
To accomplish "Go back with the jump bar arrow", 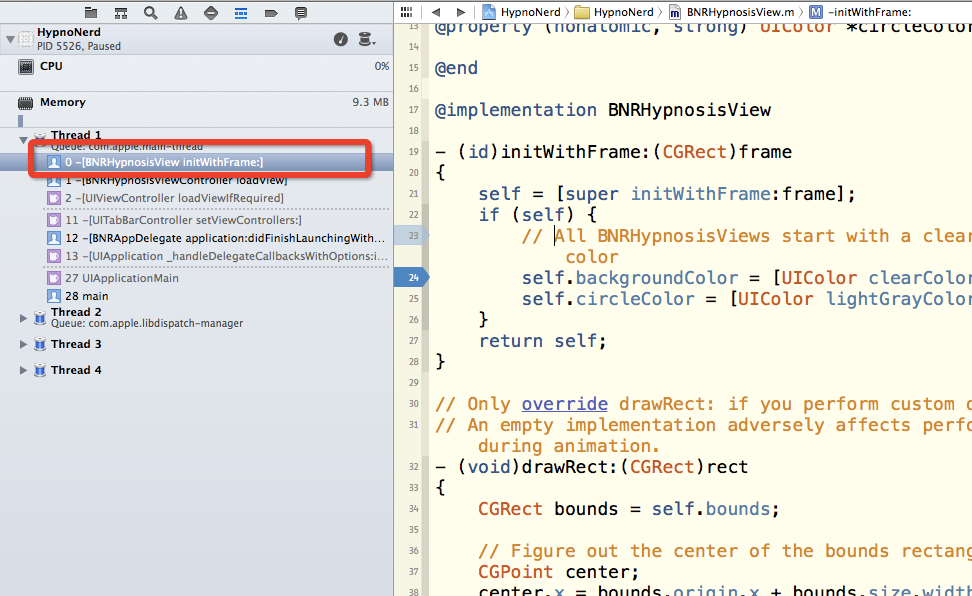I will pyautogui.click(x=436, y=12).
